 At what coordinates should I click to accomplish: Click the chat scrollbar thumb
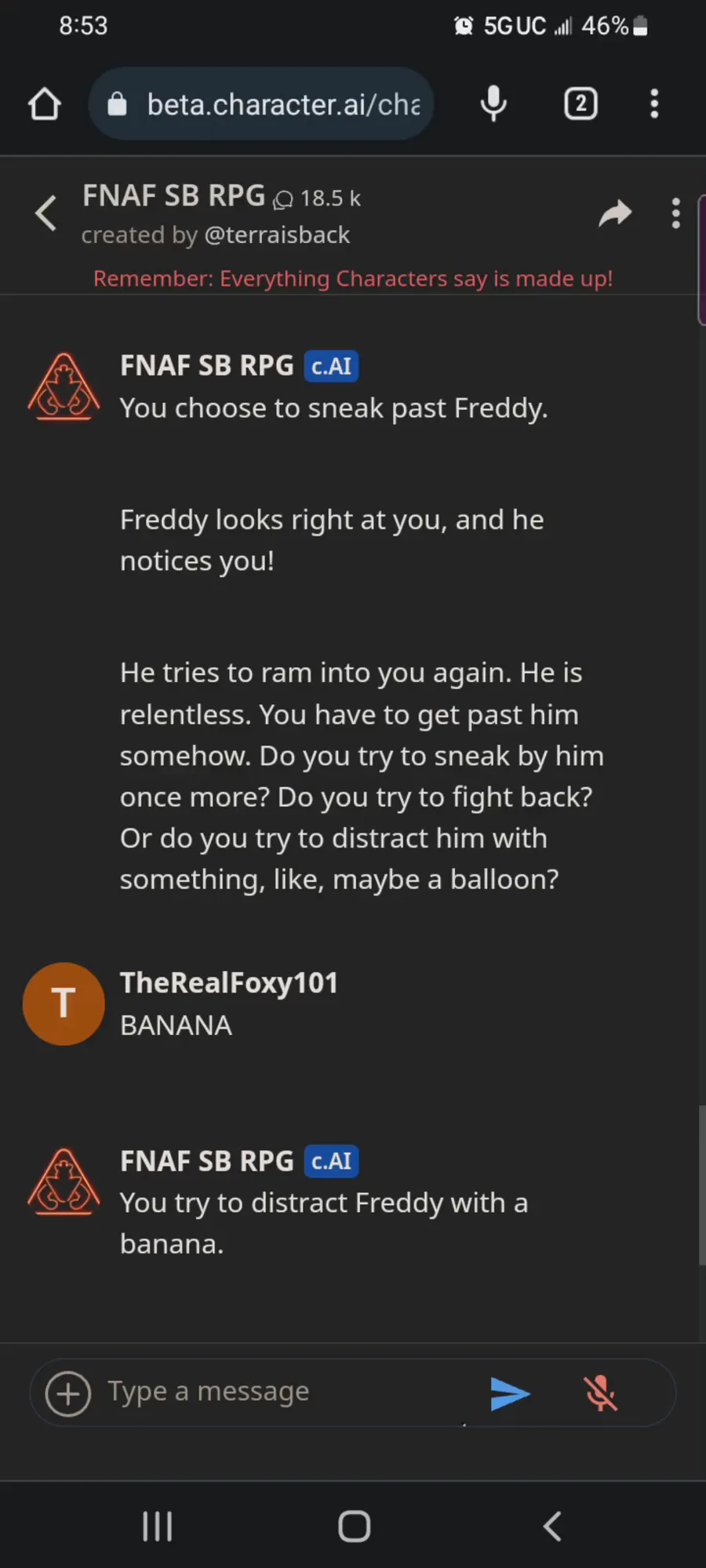(x=701, y=1184)
